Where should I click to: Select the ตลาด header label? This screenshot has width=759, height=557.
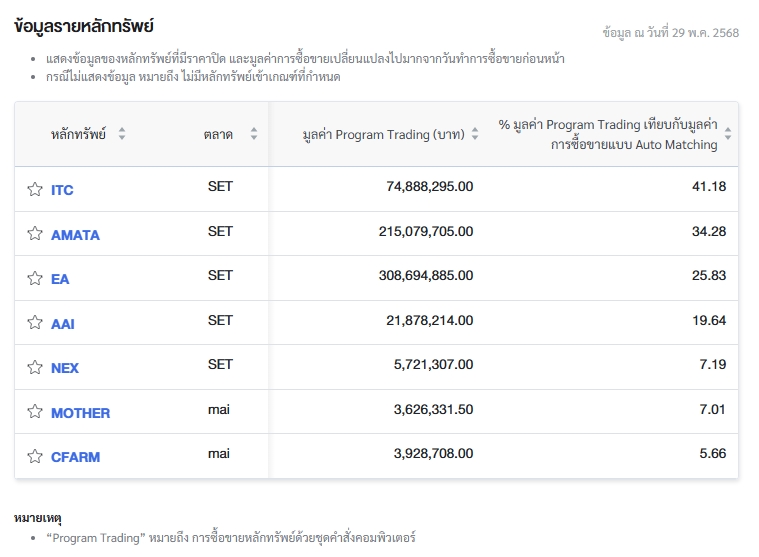218,134
